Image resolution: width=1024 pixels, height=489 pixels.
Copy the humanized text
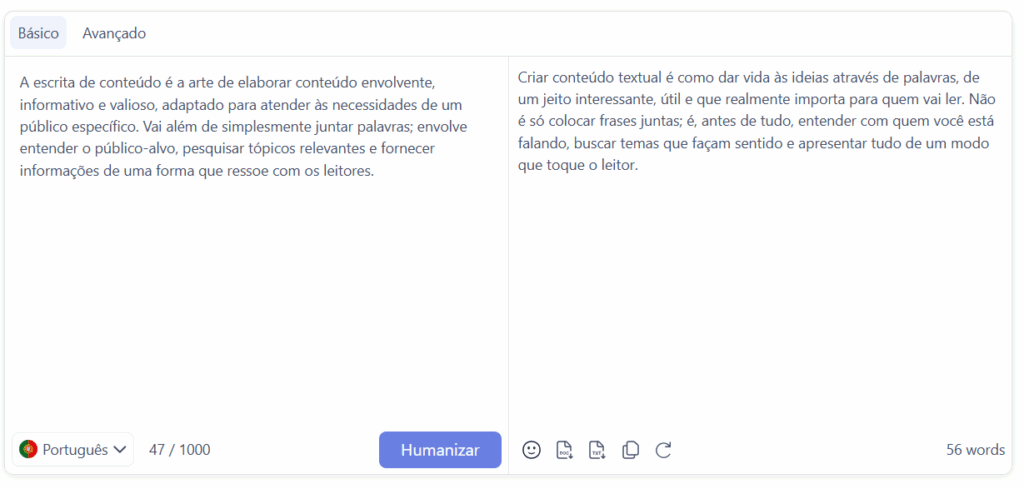[x=630, y=450]
